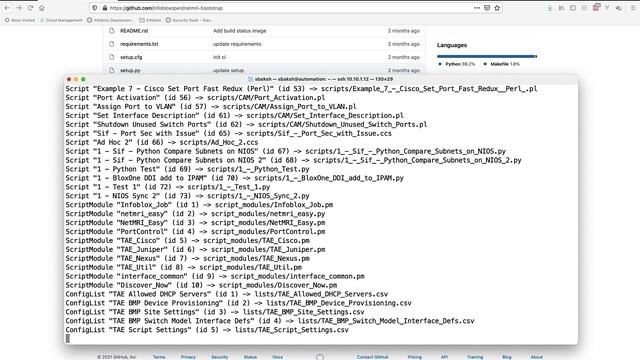This screenshot has width=640, height=360.
Task: Open the Cloud Management bookmark
Action: pos(61,20)
